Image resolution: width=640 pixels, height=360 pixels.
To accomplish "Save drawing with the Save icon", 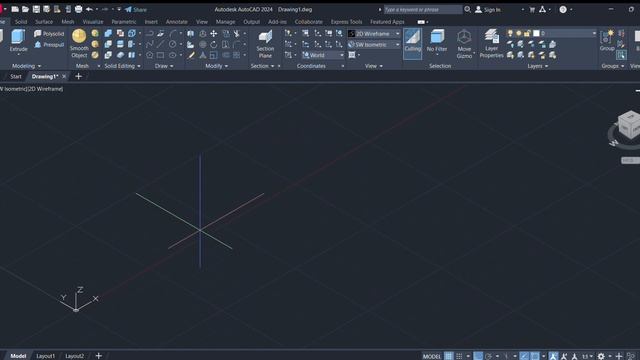I will [36, 9].
